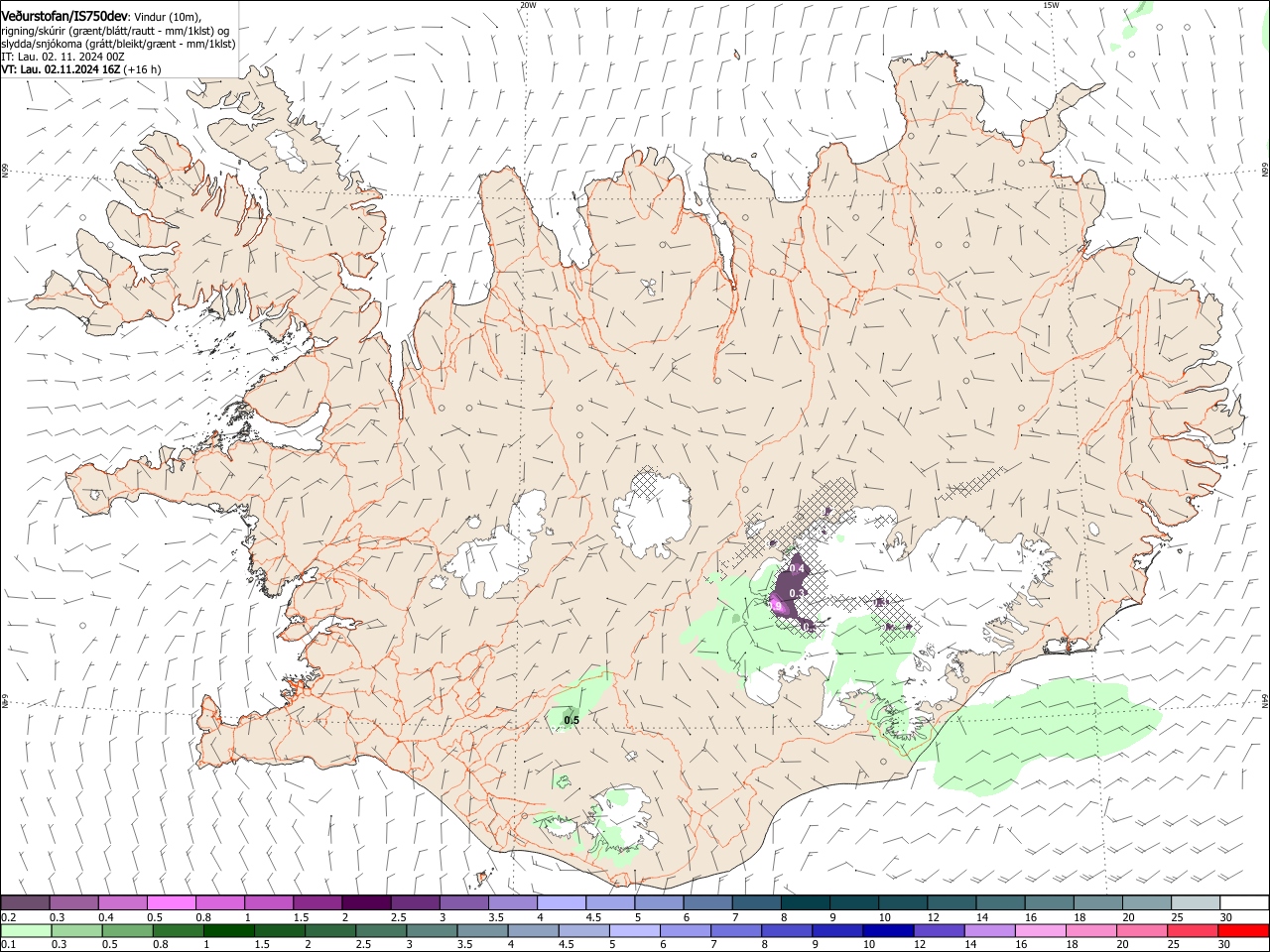
Task: Click the 20W longitude label
Action: (528, 5)
